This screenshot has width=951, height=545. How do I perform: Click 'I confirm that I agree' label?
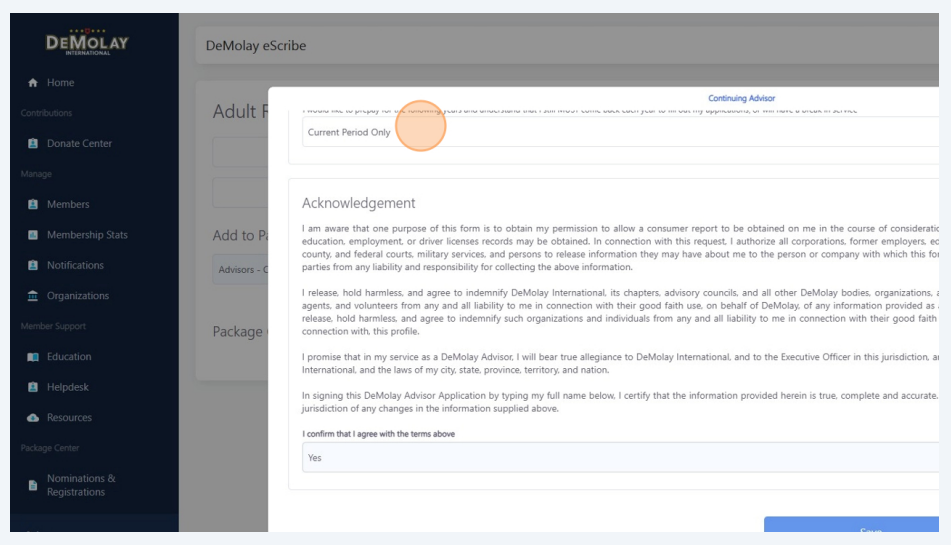point(378,434)
